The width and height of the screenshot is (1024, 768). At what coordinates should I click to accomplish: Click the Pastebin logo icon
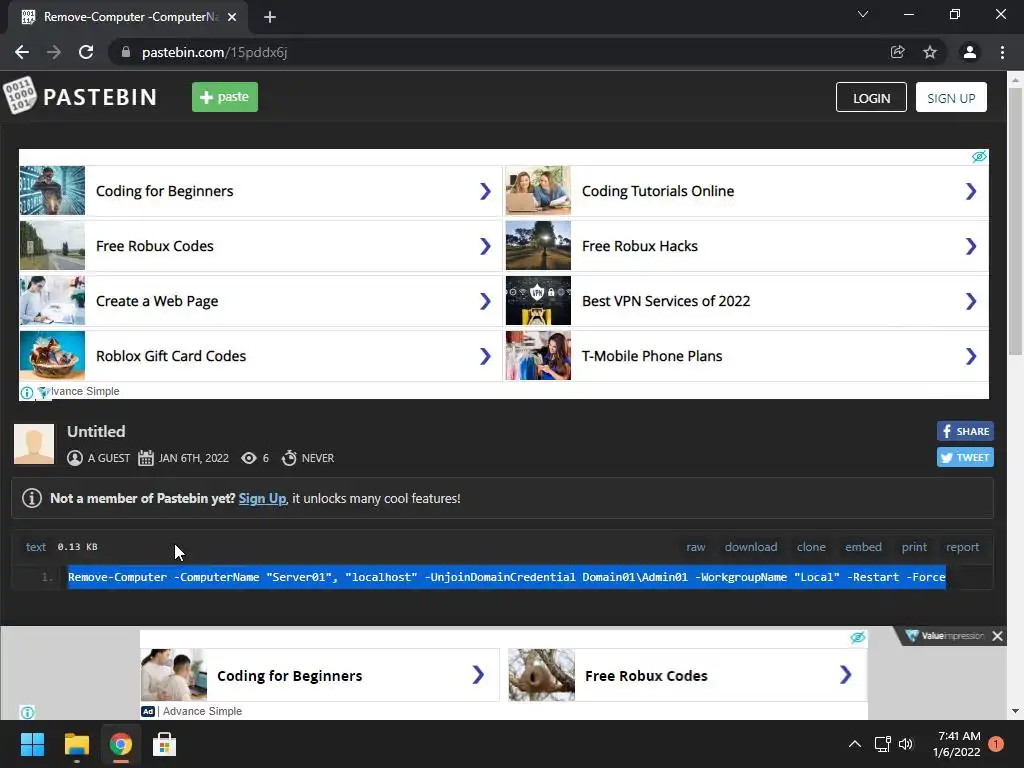pyautogui.click(x=20, y=96)
